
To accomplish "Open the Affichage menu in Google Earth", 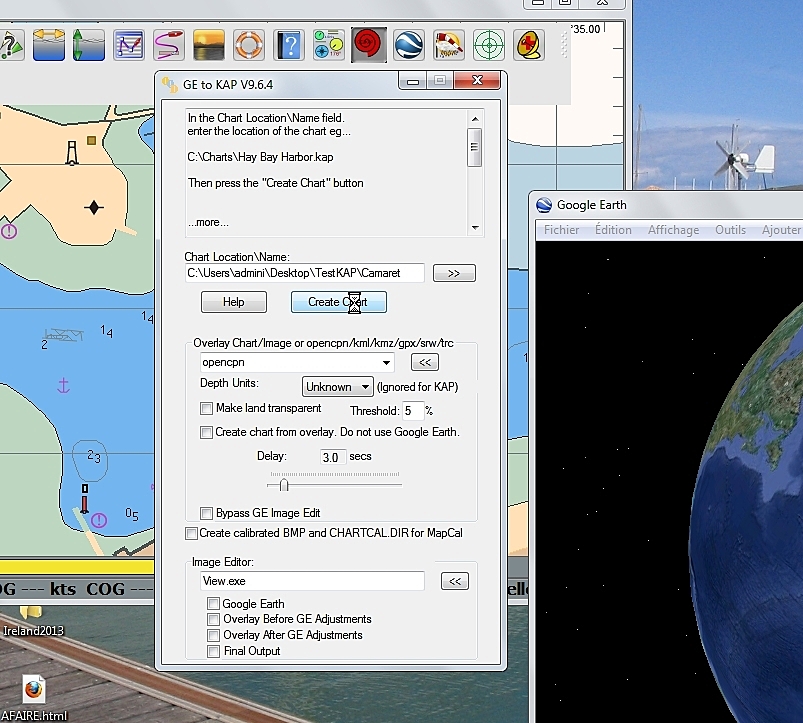I will tap(673, 230).
